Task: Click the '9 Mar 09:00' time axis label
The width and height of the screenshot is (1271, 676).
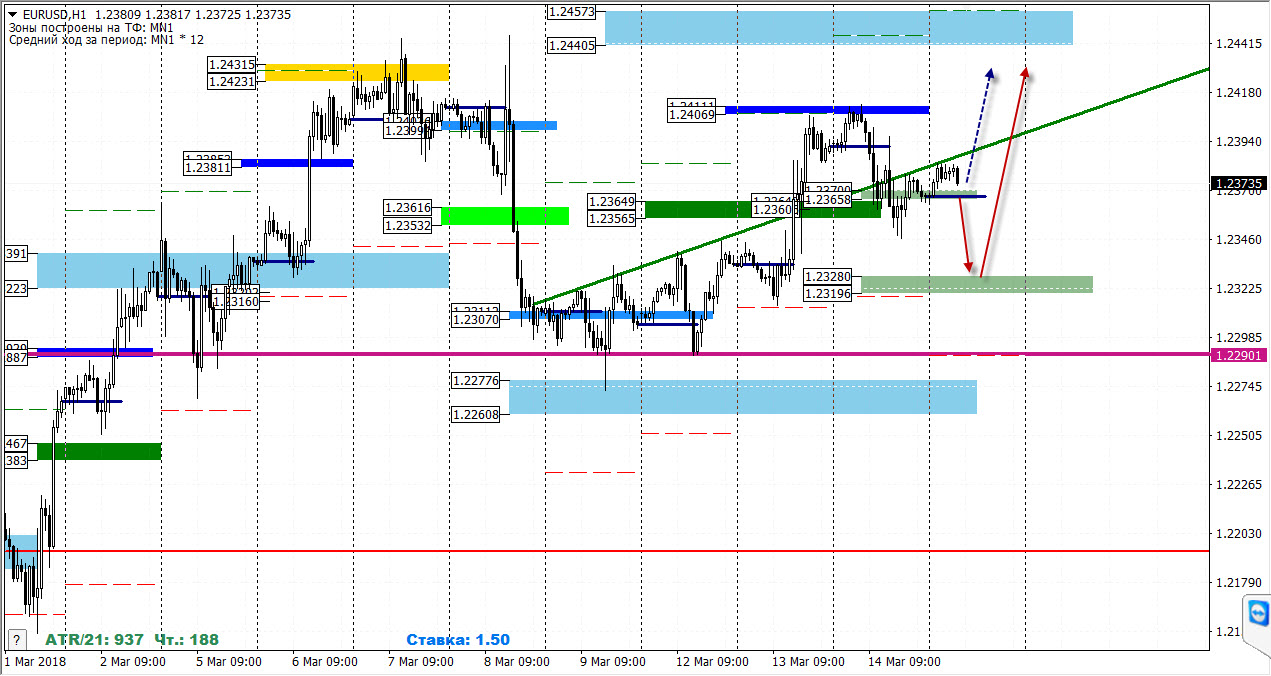Action: tap(611, 662)
